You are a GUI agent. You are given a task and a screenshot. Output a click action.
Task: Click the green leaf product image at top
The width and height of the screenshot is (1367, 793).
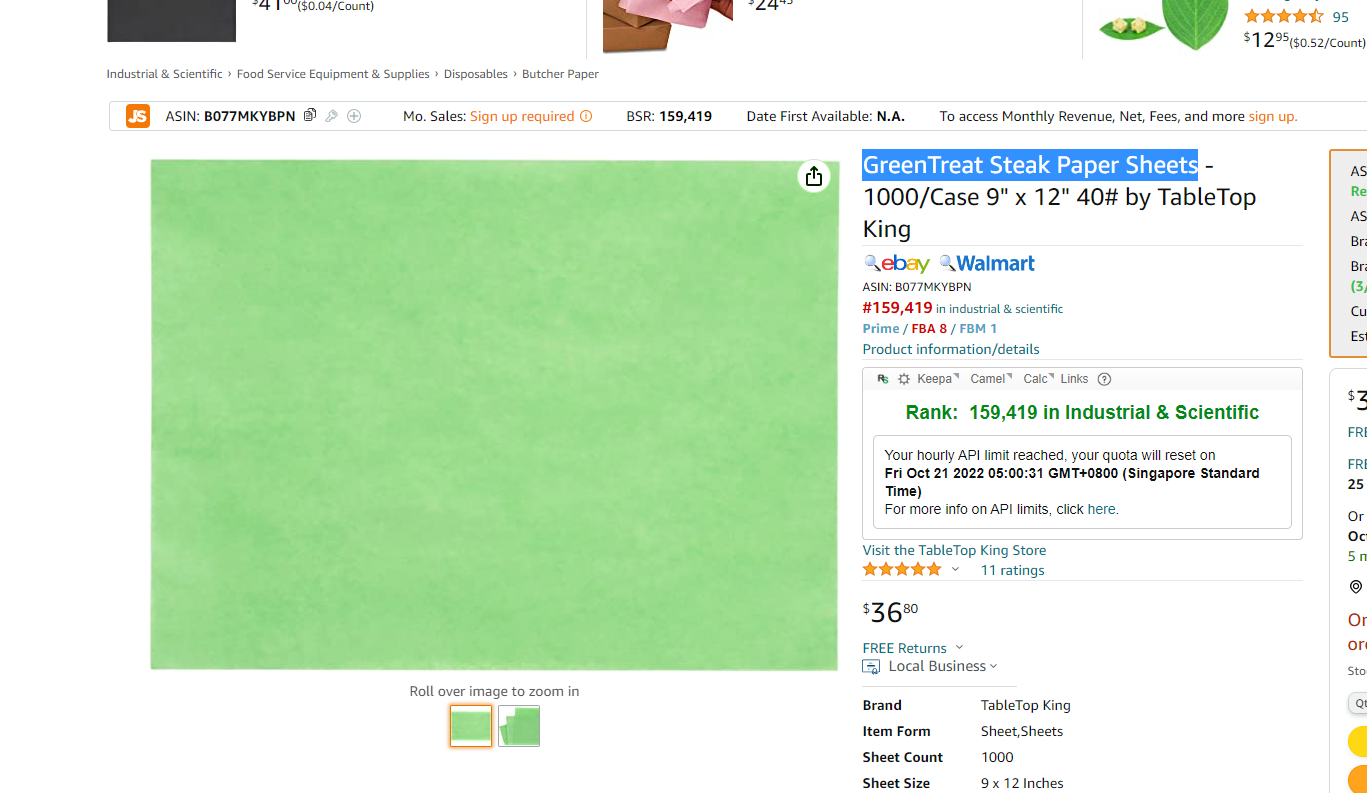coord(1165,25)
